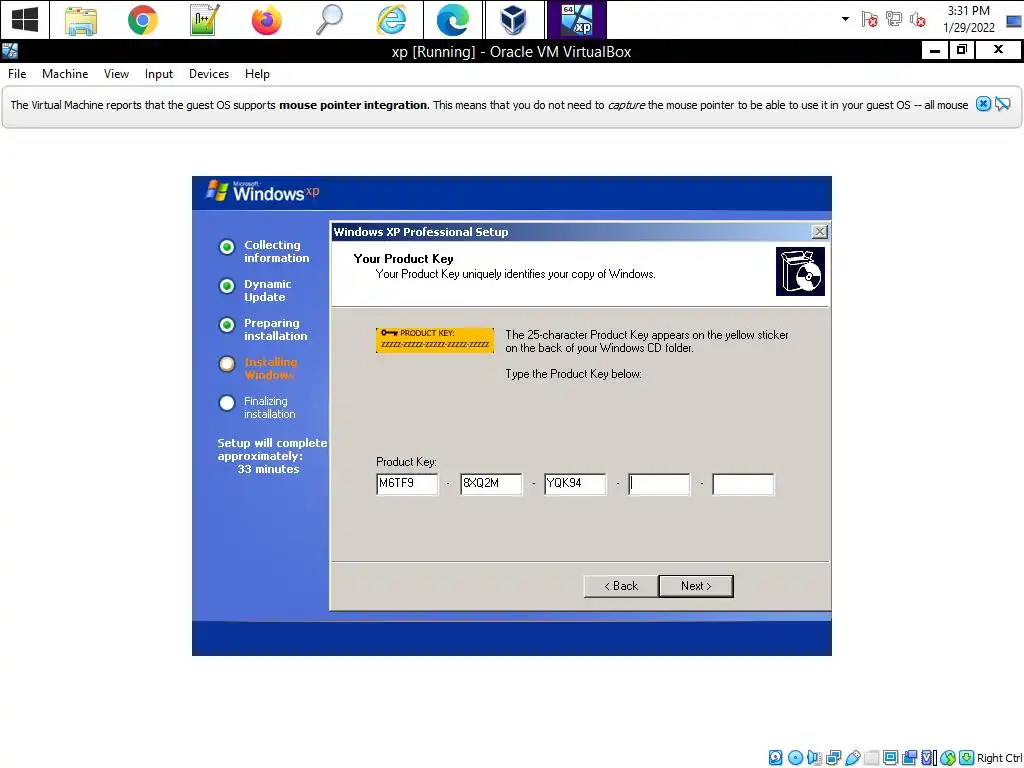Open the Action Center flag tray icon
1024x768 pixels.
(x=869, y=19)
